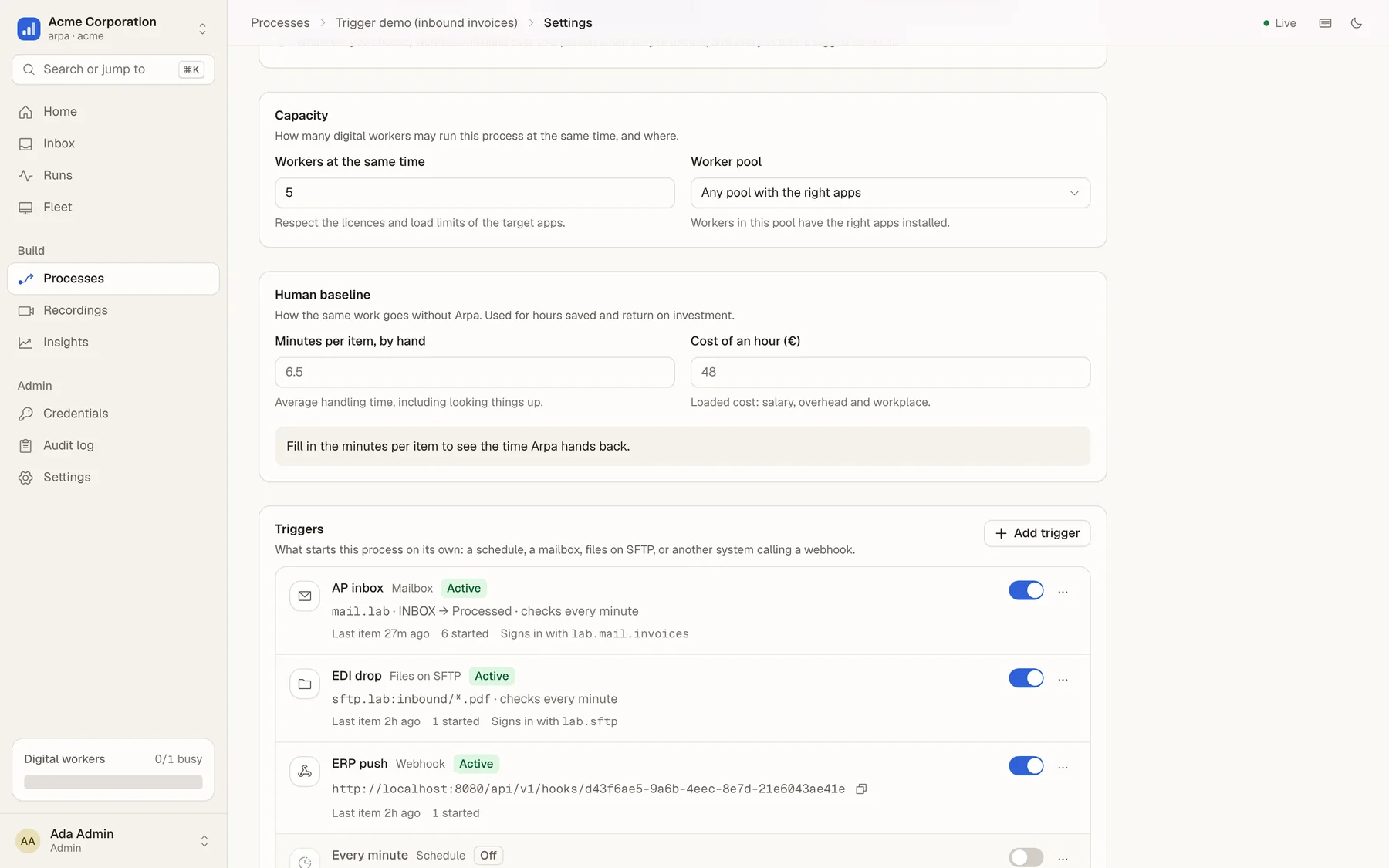Navigate to Fleet
The width and height of the screenshot is (1389, 868).
[113, 208]
